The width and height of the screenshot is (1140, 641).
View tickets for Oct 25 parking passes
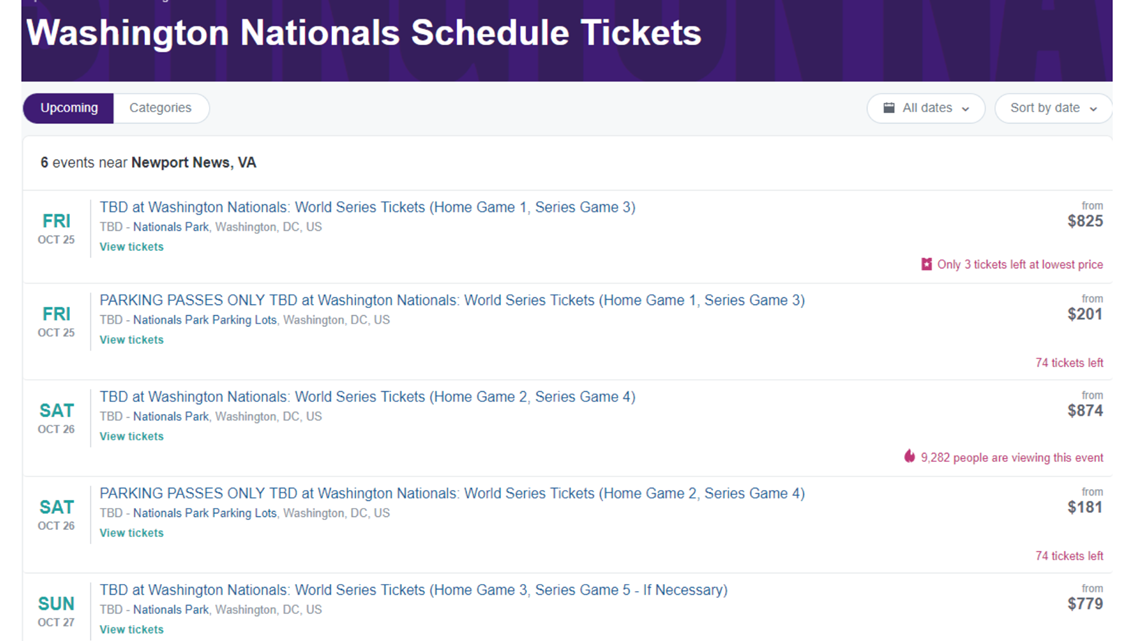pos(132,340)
